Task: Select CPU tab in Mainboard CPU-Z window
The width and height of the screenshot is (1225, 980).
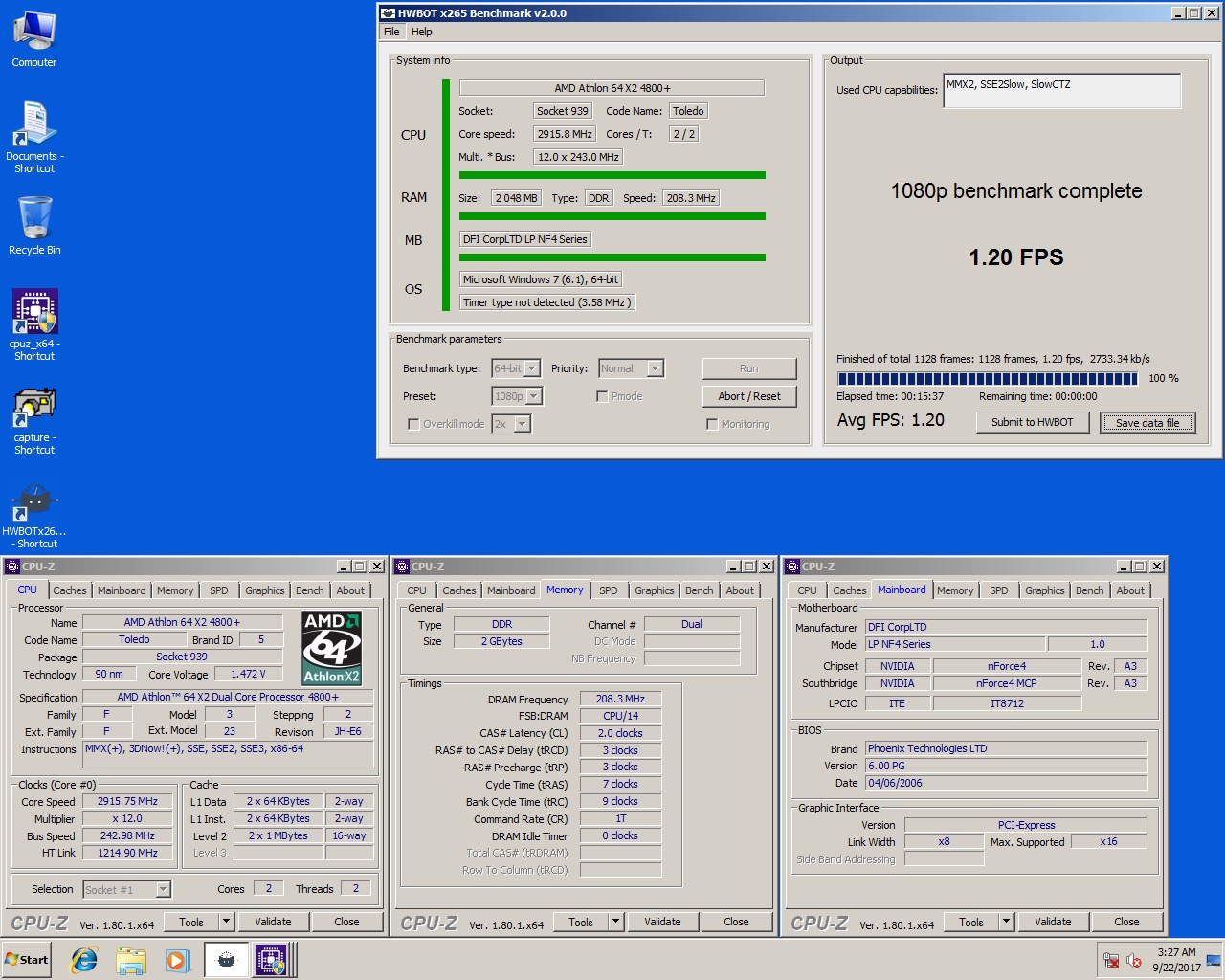Action: click(x=808, y=590)
